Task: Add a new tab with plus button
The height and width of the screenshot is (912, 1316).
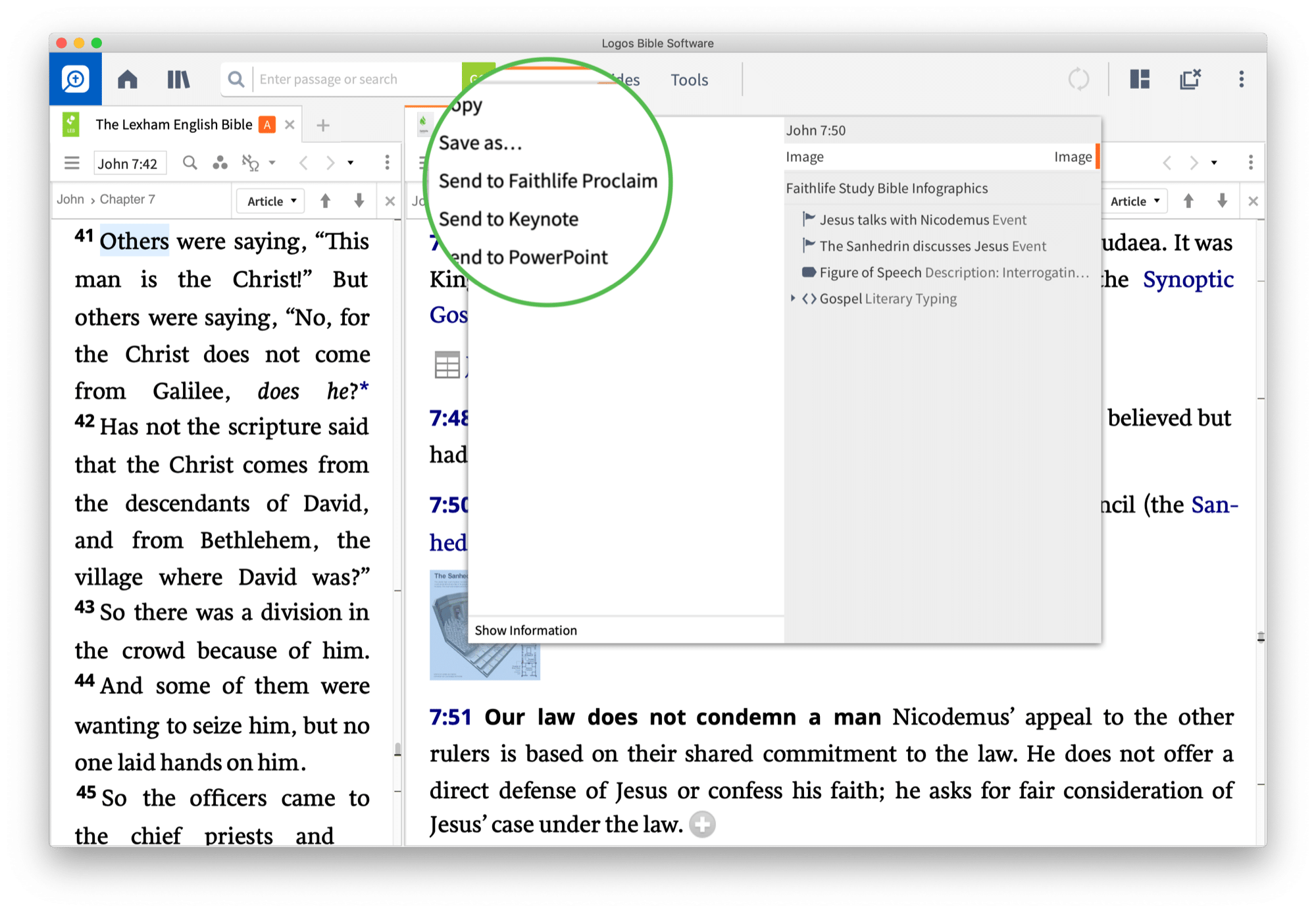Action: click(322, 125)
